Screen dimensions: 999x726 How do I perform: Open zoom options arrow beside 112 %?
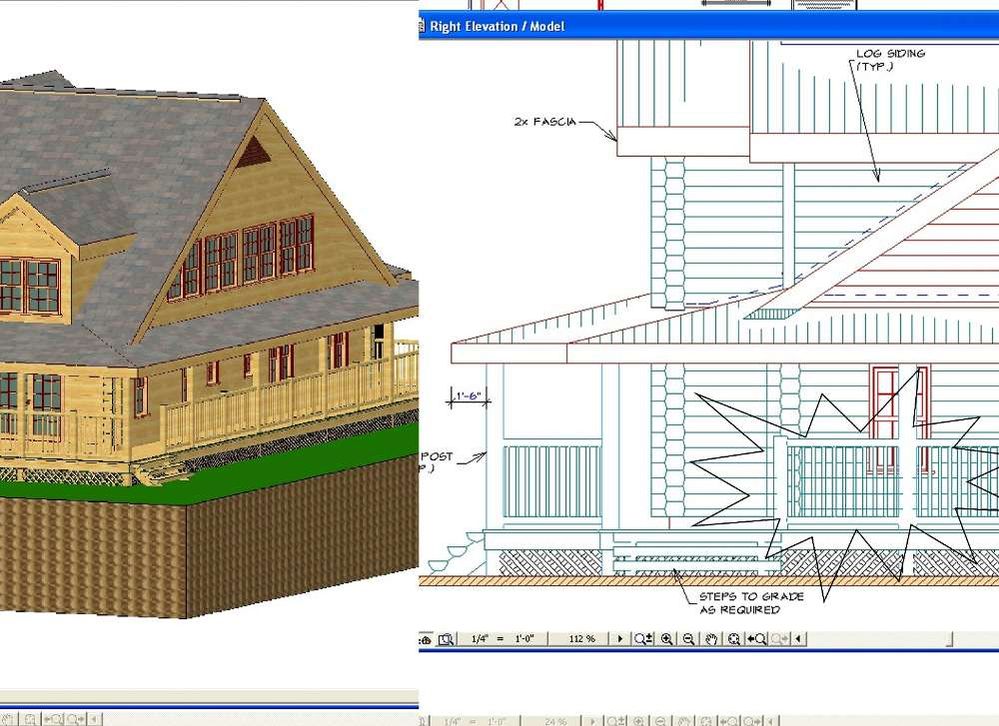pos(620,639)
